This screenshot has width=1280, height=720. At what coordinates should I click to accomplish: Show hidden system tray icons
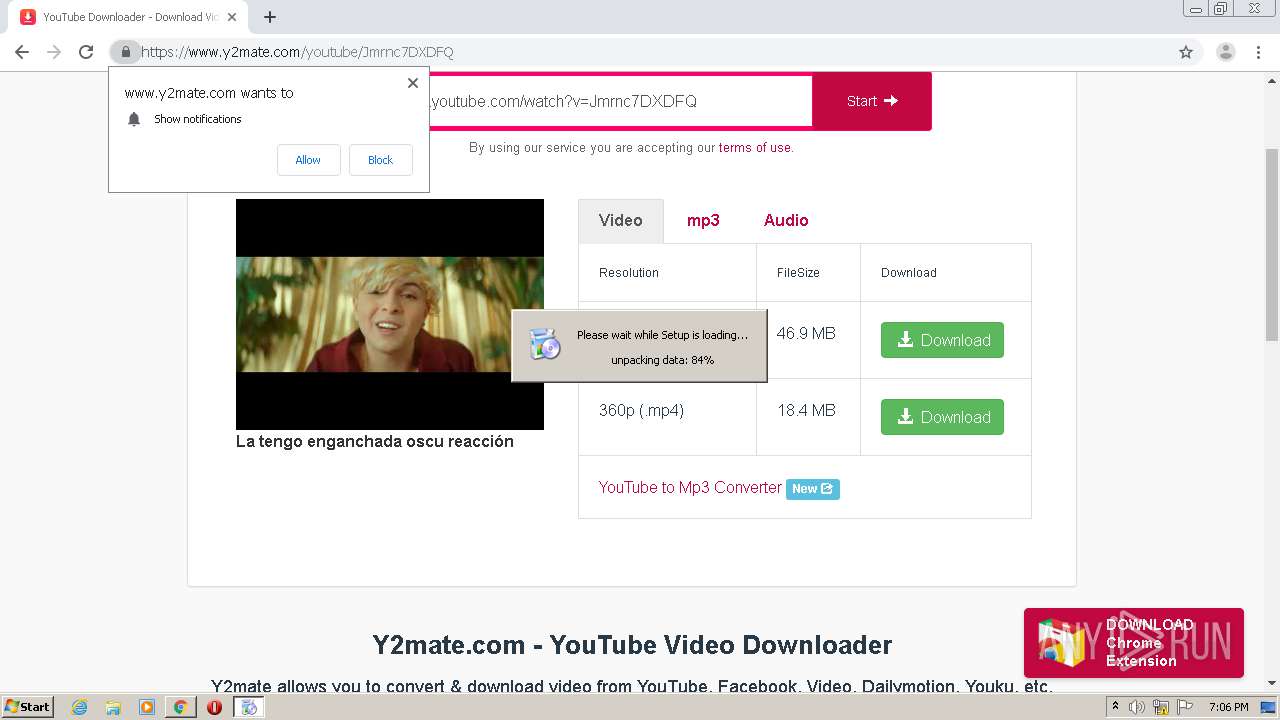[1115, 707]
